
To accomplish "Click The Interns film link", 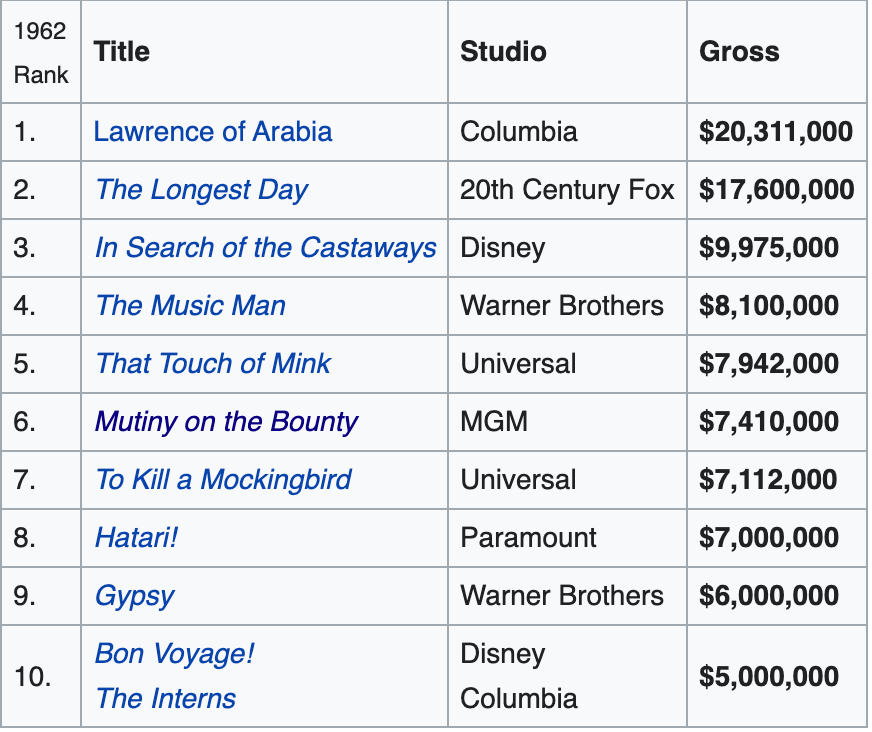I will 165,698.
